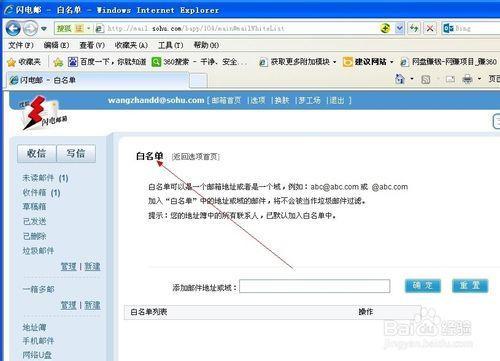Log out using the 退出 link
Image resolution: width=500 pixels, height=361 pixels.
tap(337, 100)
